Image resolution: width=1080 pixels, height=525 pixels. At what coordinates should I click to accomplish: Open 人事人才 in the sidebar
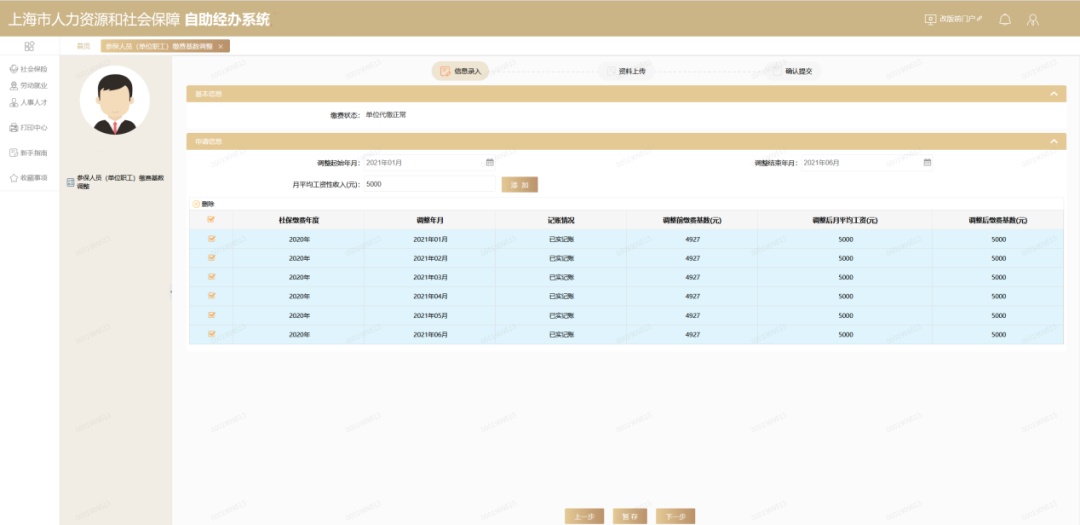coord(29,102)
